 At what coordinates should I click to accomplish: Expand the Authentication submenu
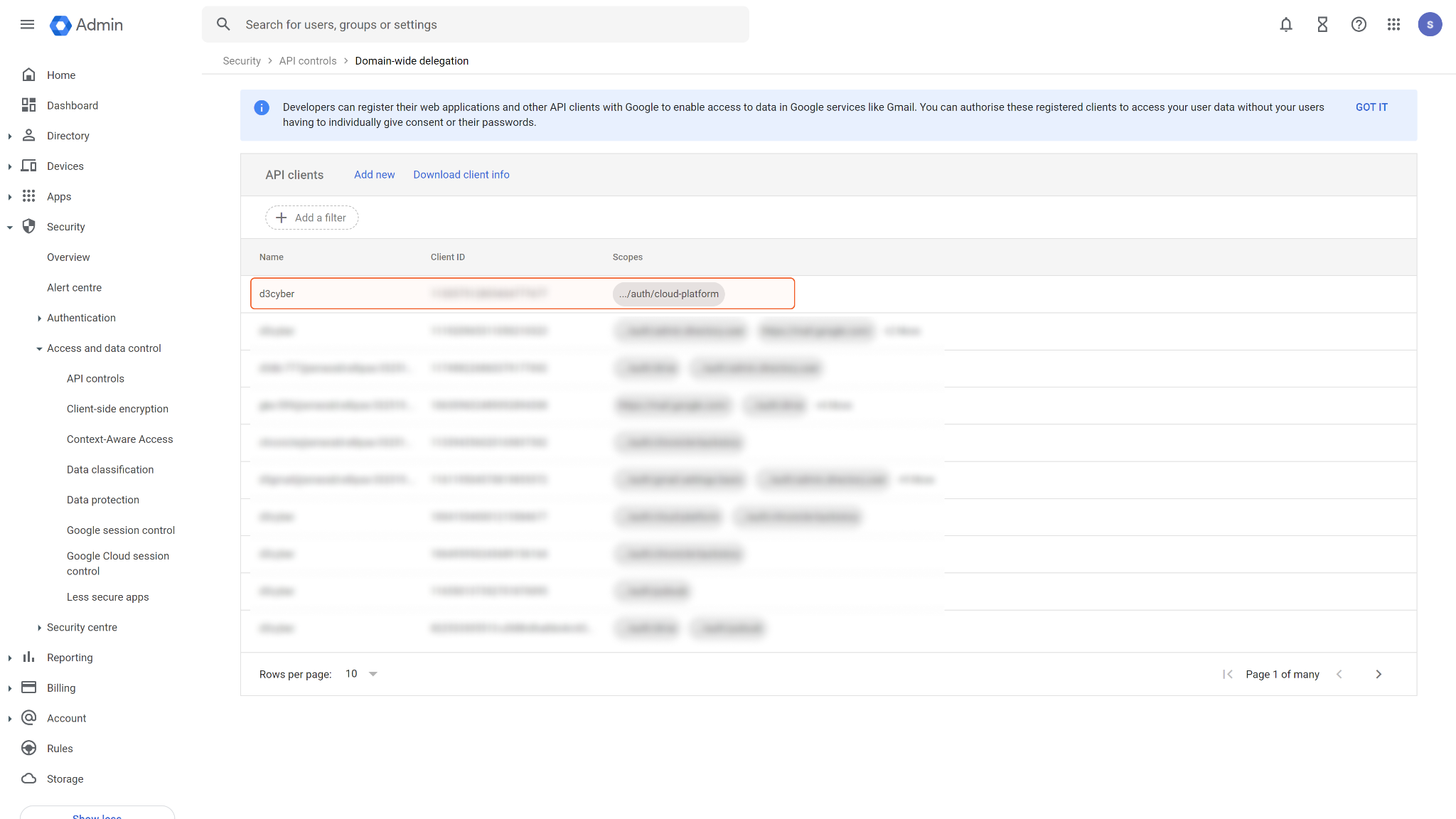click(x=39, y=318)
